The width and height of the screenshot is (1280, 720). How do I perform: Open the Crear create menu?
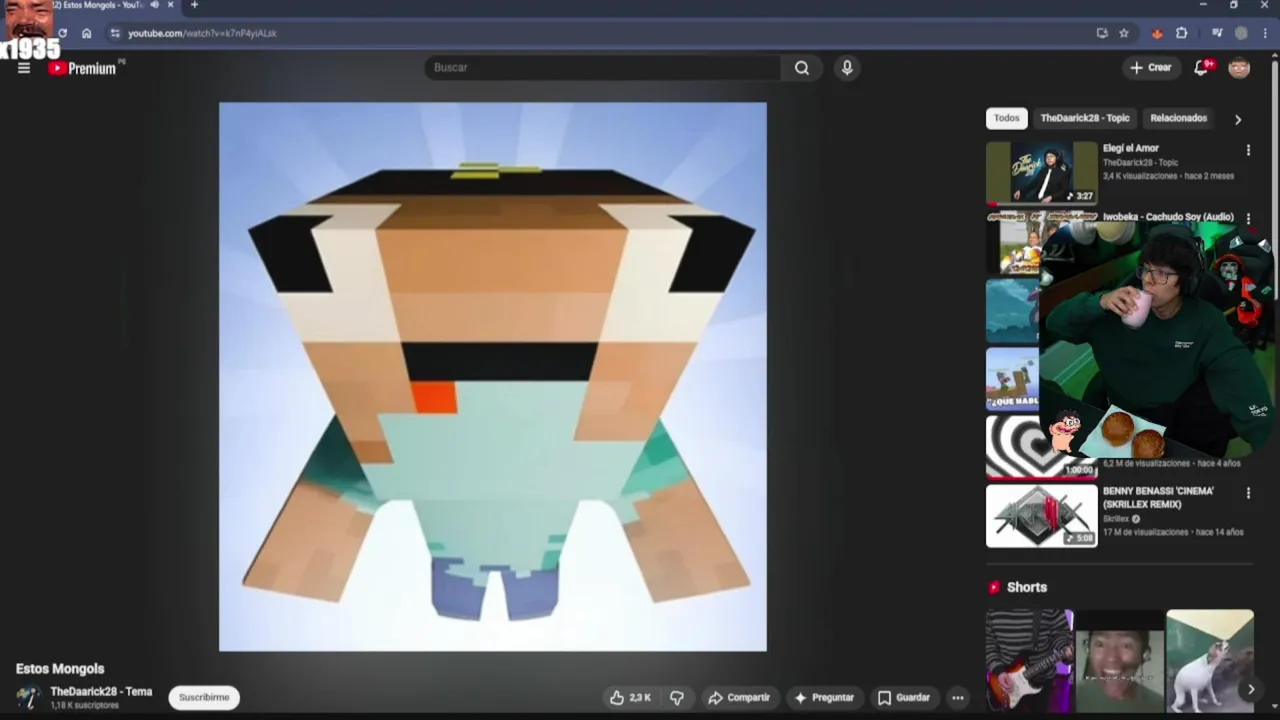click(x=1151, y=67)
